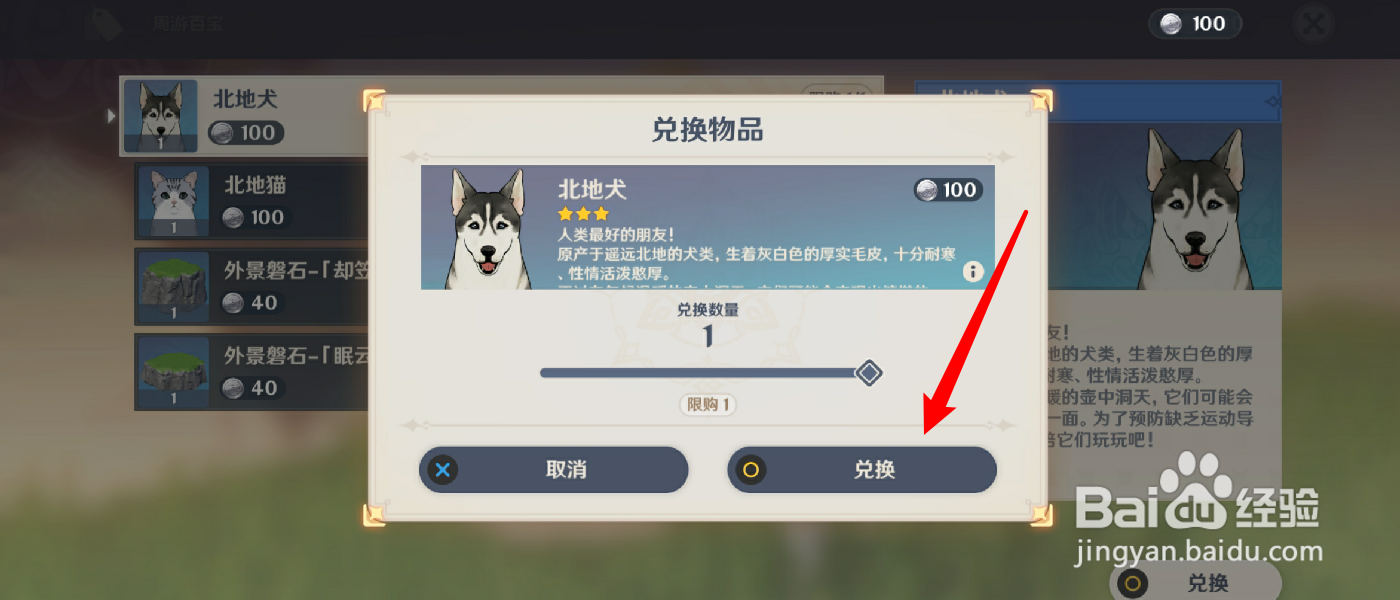The image size is (1400, 600).
Task: Click the 限购 1 purchase limit label
Action: pos(708,405)
